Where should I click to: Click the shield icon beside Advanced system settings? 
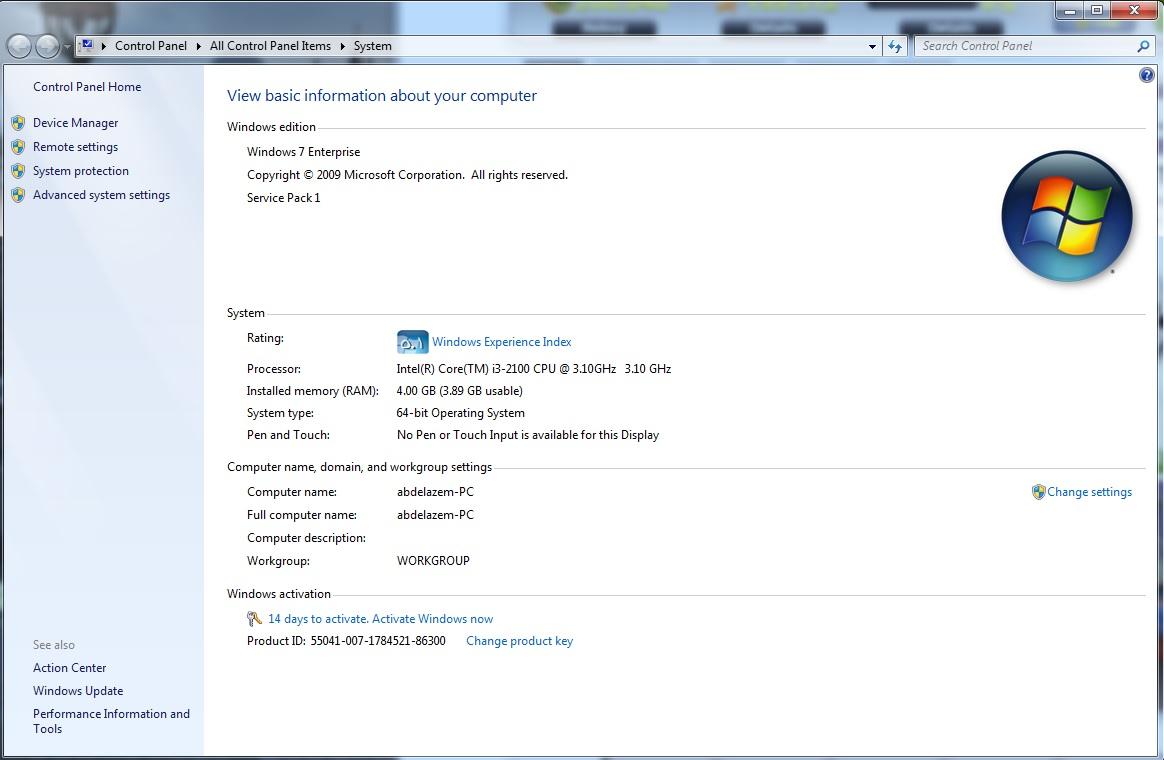(19, 195)
